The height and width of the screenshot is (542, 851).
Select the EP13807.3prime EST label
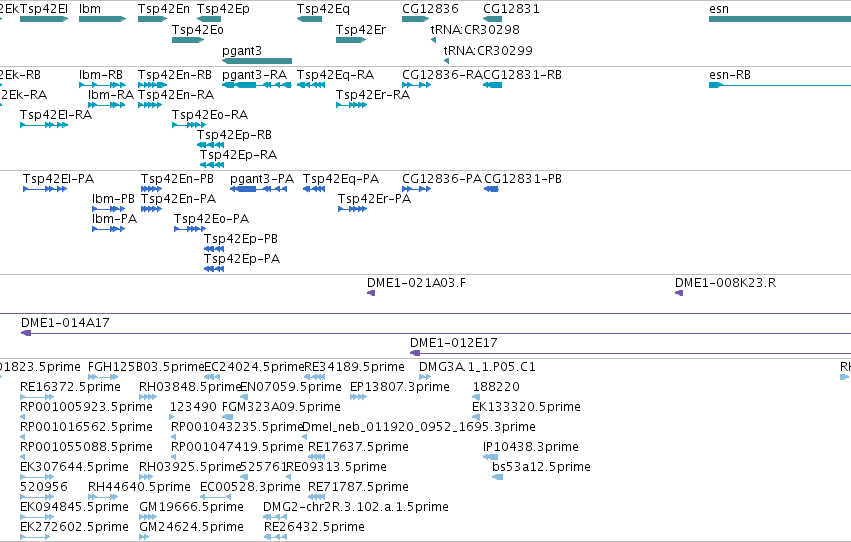[400, 387]
